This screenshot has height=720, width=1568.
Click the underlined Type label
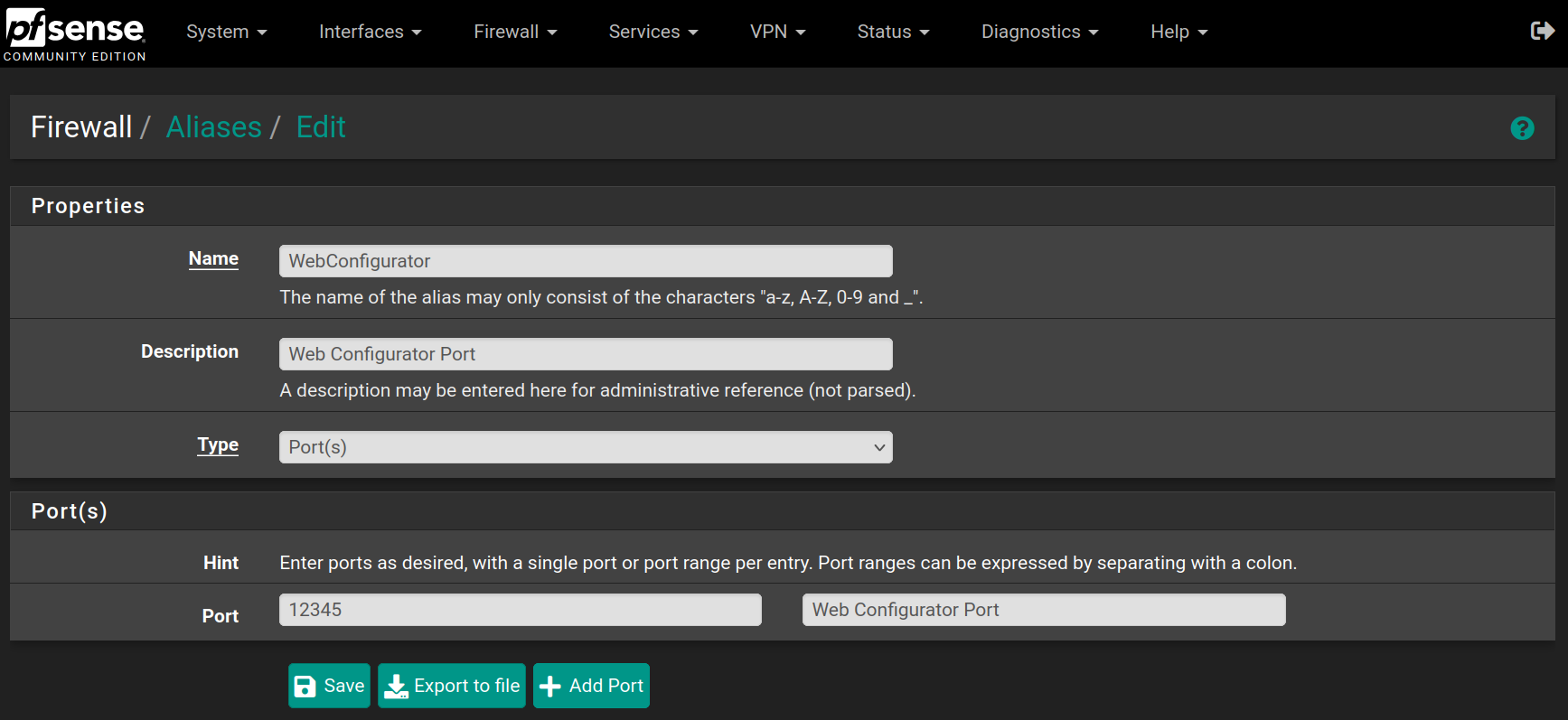coord(218,444)
